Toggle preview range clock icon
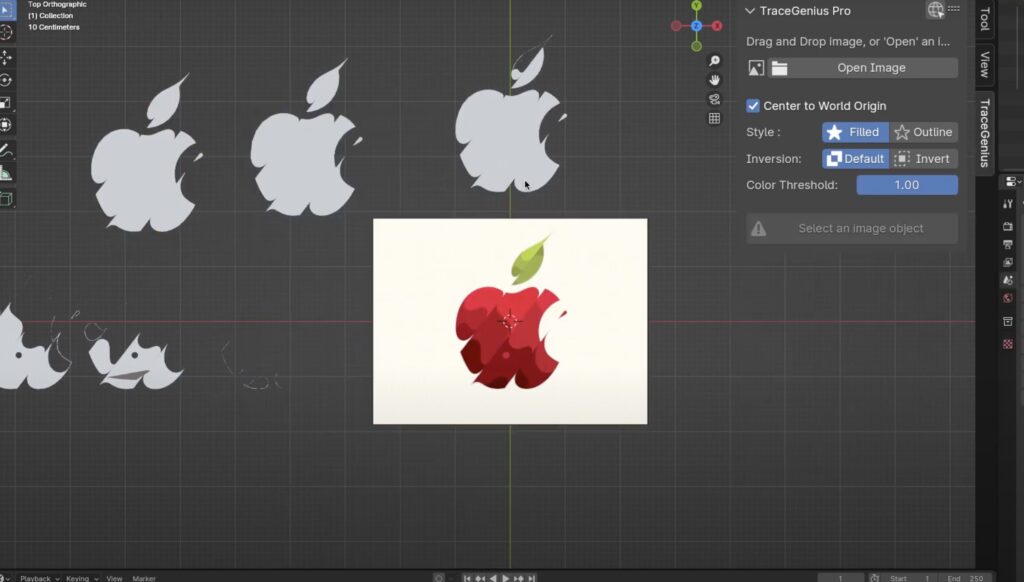 [874, 578]
